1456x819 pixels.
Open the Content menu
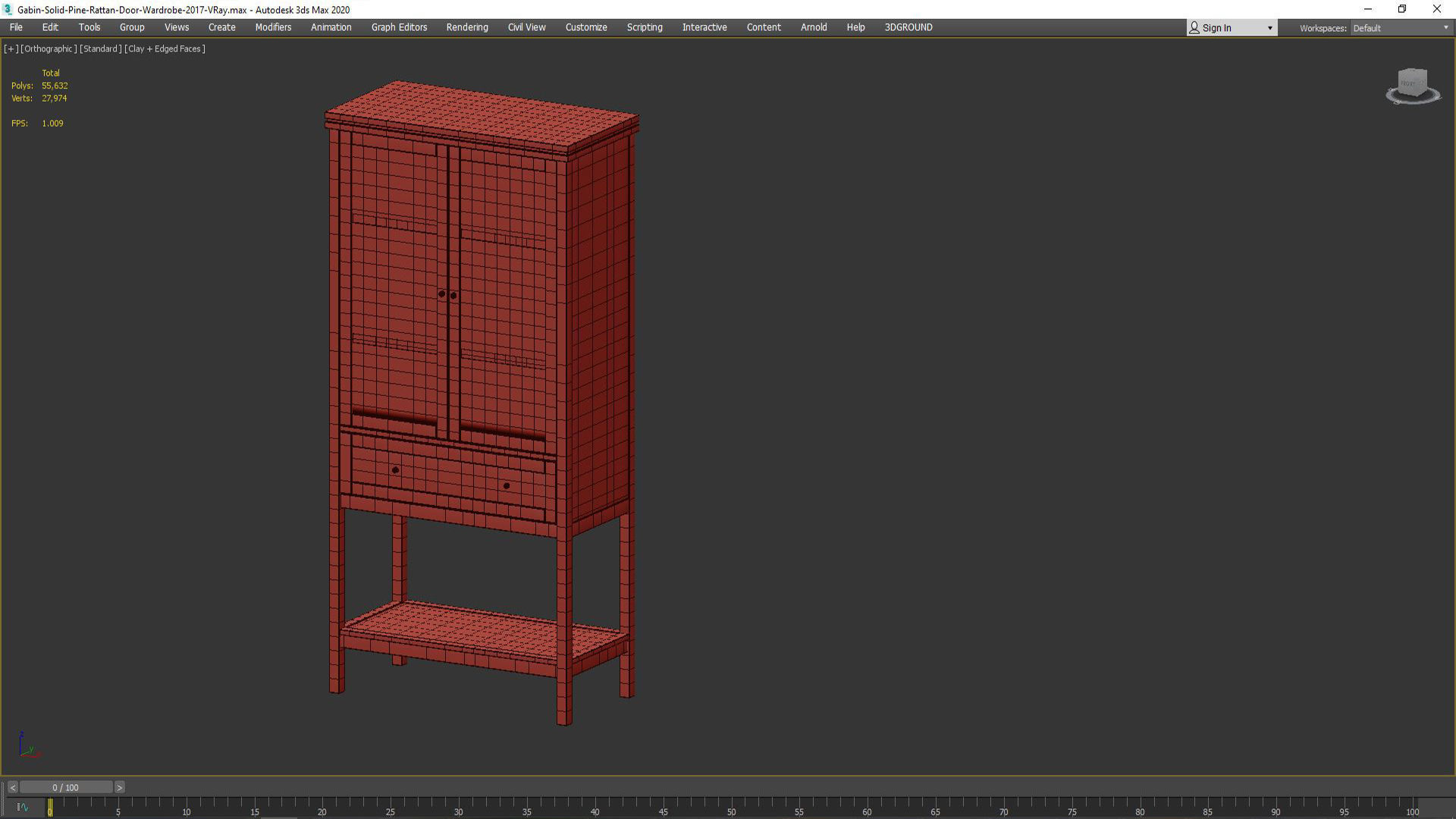tap(764, 27)
